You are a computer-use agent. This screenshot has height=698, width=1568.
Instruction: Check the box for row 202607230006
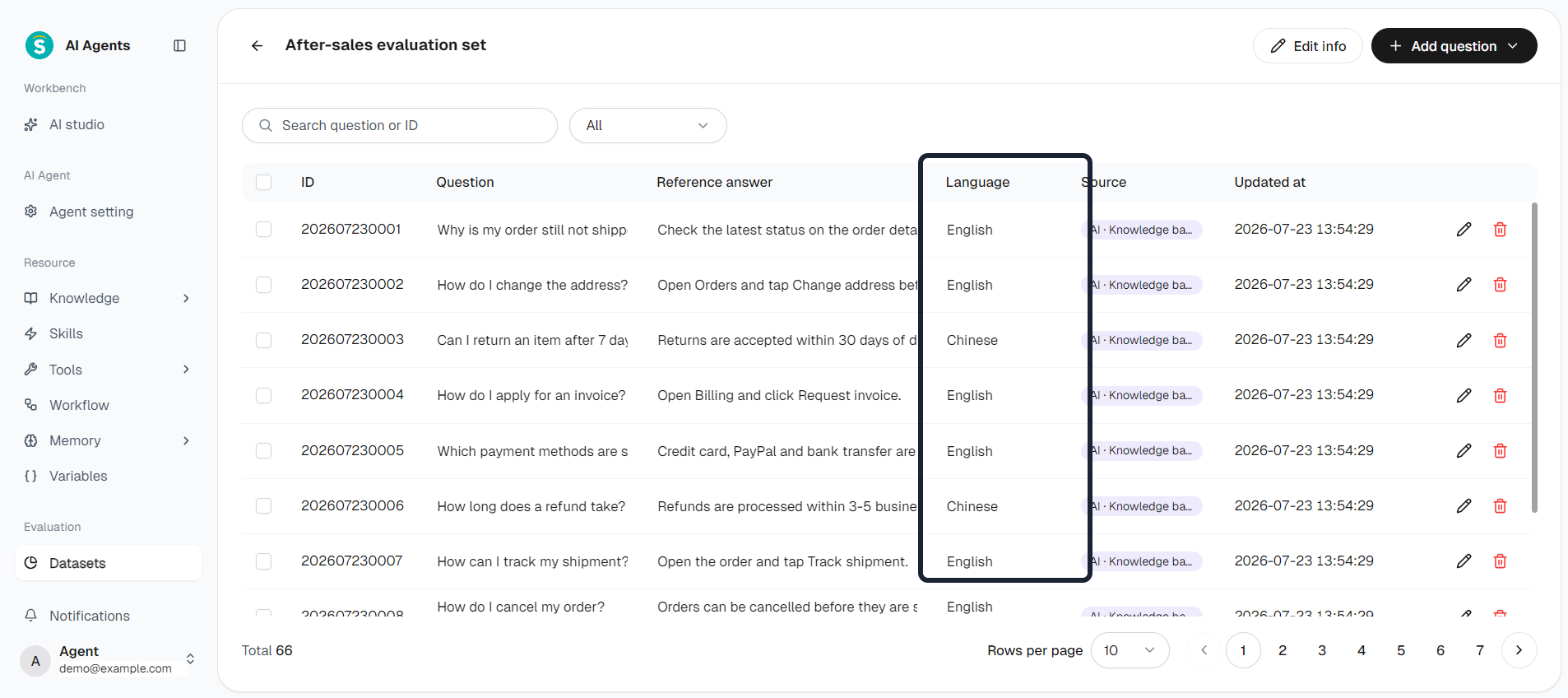264,506
